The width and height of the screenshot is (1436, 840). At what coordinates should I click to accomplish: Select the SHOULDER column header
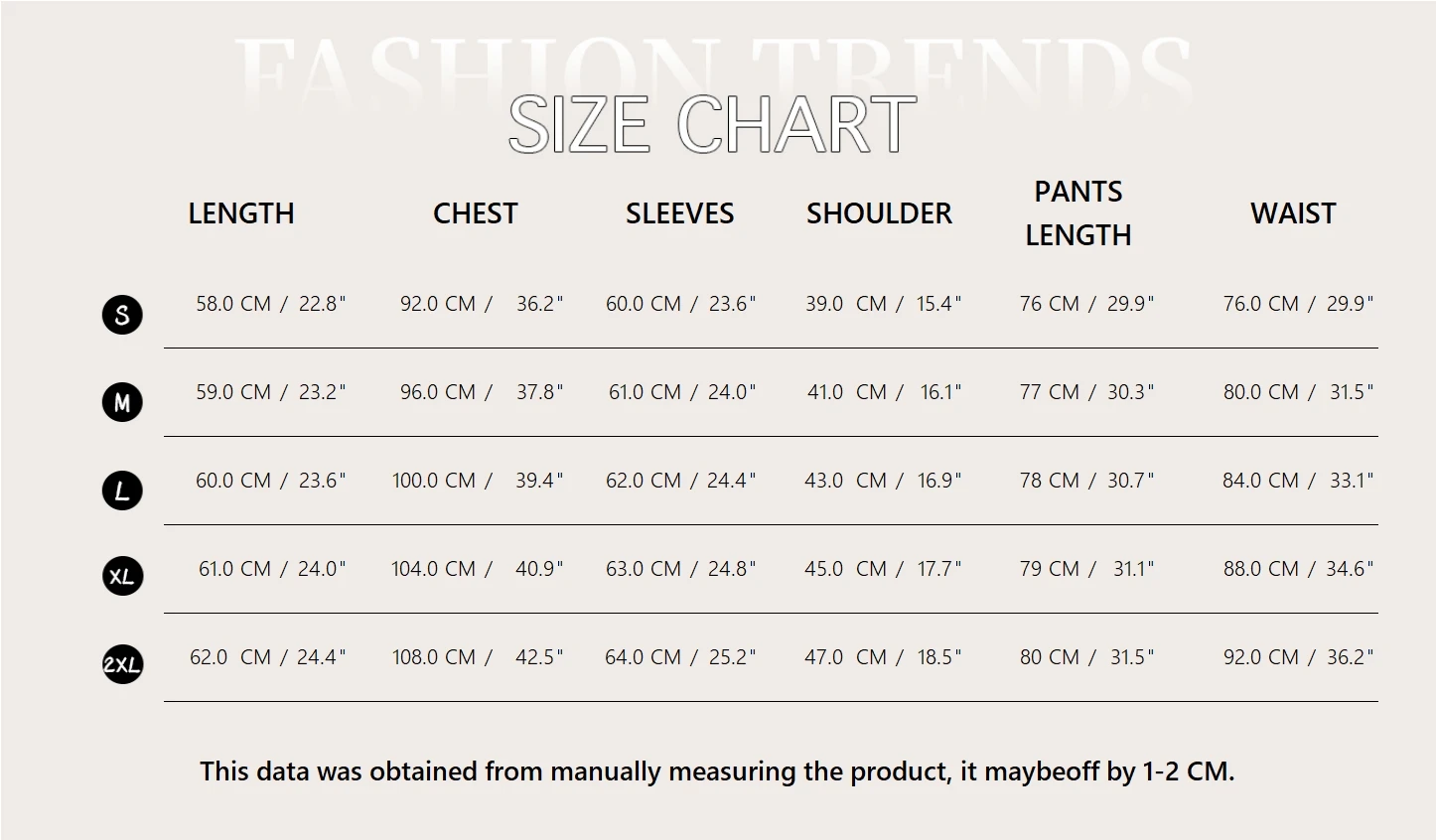879,213
